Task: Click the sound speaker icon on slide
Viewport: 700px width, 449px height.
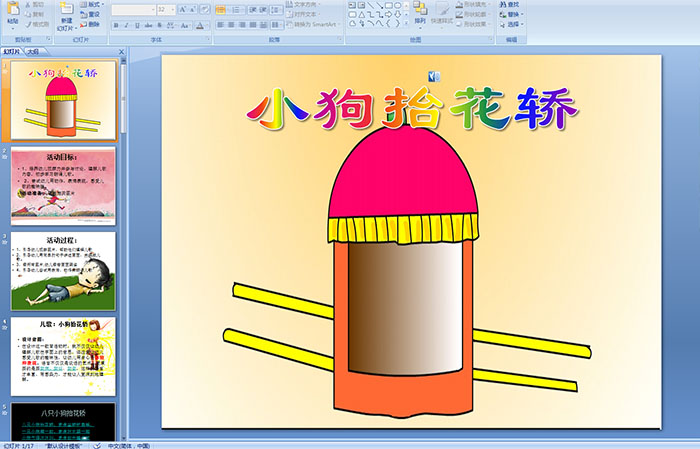Action: pos(434,77)
